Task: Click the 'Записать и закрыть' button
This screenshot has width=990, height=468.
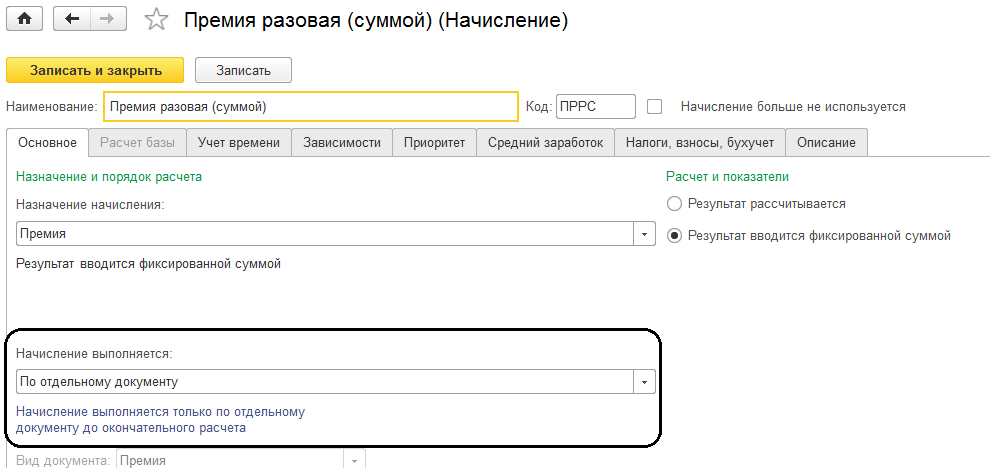Action: click(95, 70)
